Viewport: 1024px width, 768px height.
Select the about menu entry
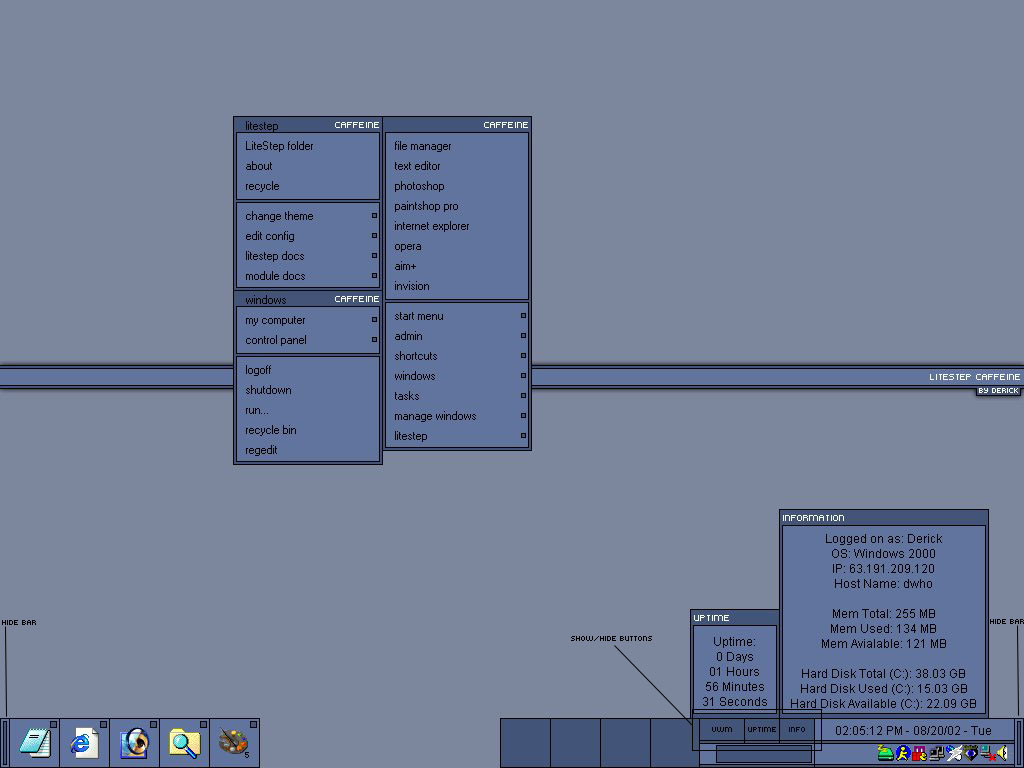[x=308, y=166]
